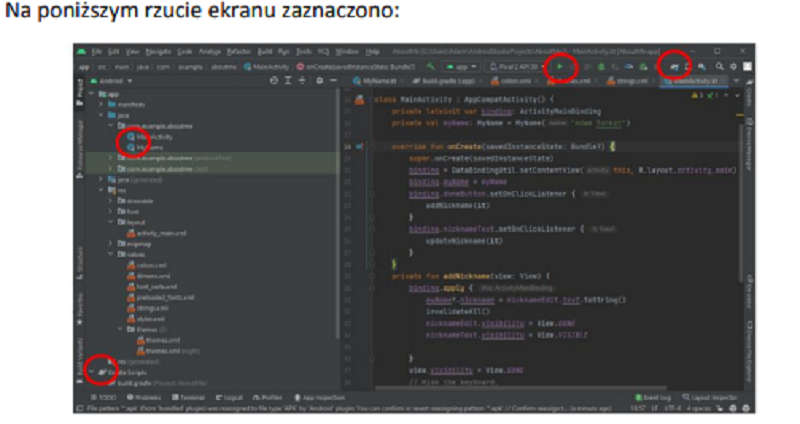
Task: Open the Event Log button
Action: 653,397
